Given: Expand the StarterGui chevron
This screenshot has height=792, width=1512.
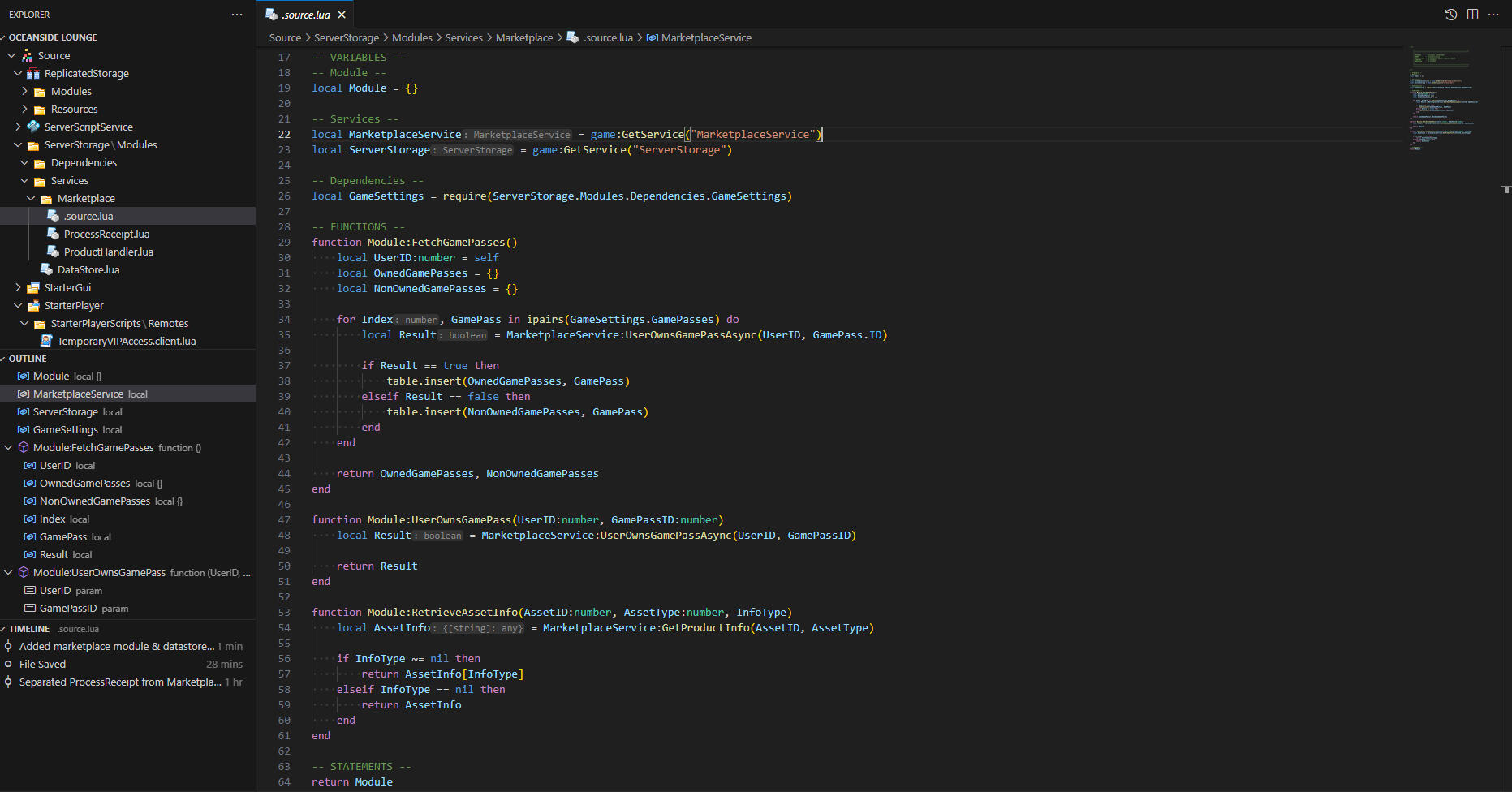Looking at the screenshot, I should click(18, 287).
